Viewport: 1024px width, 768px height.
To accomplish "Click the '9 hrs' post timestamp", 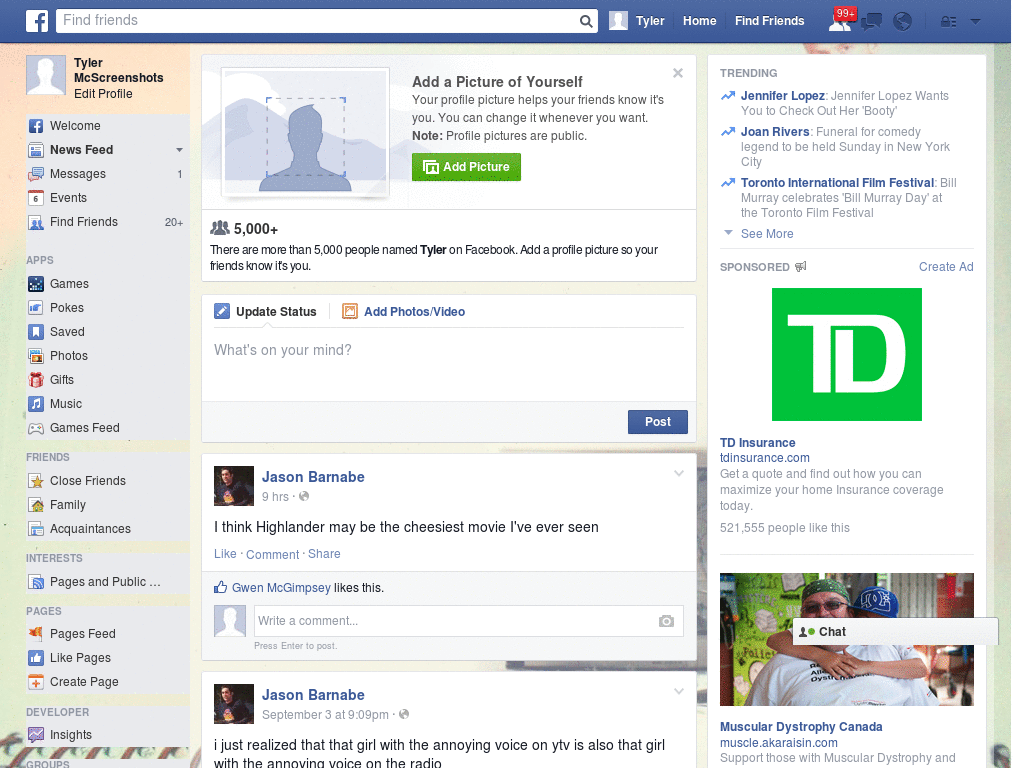I will pyautogui.click(x=275, y=497).
